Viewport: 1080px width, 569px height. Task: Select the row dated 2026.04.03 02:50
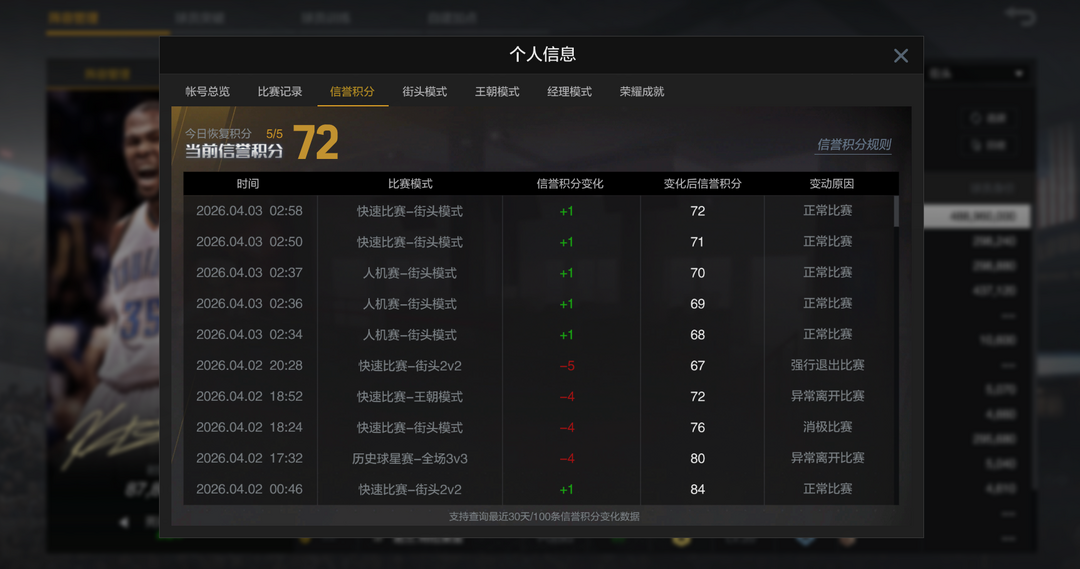coord(538,242)
